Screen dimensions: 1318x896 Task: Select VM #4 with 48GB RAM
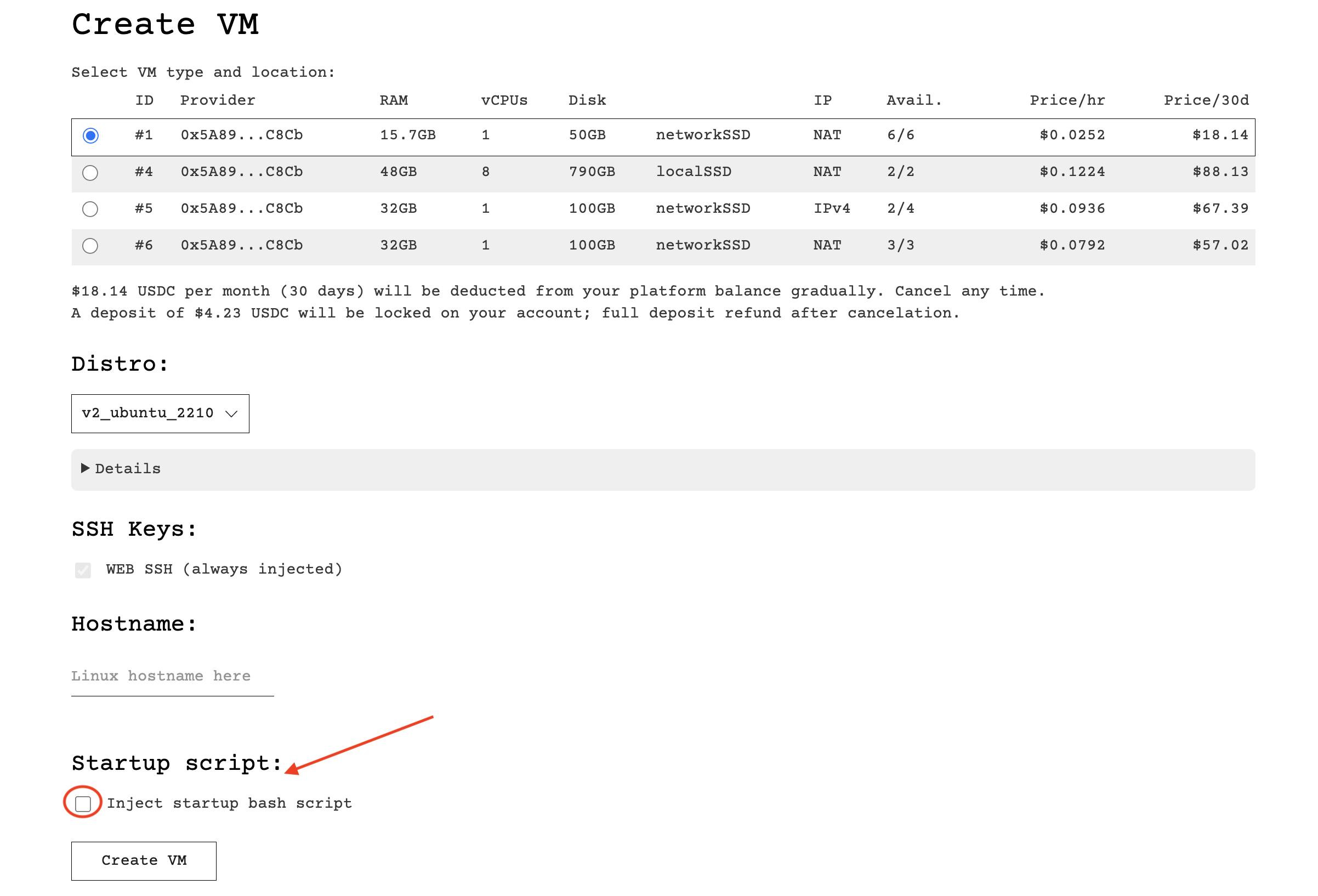[90, 172]
